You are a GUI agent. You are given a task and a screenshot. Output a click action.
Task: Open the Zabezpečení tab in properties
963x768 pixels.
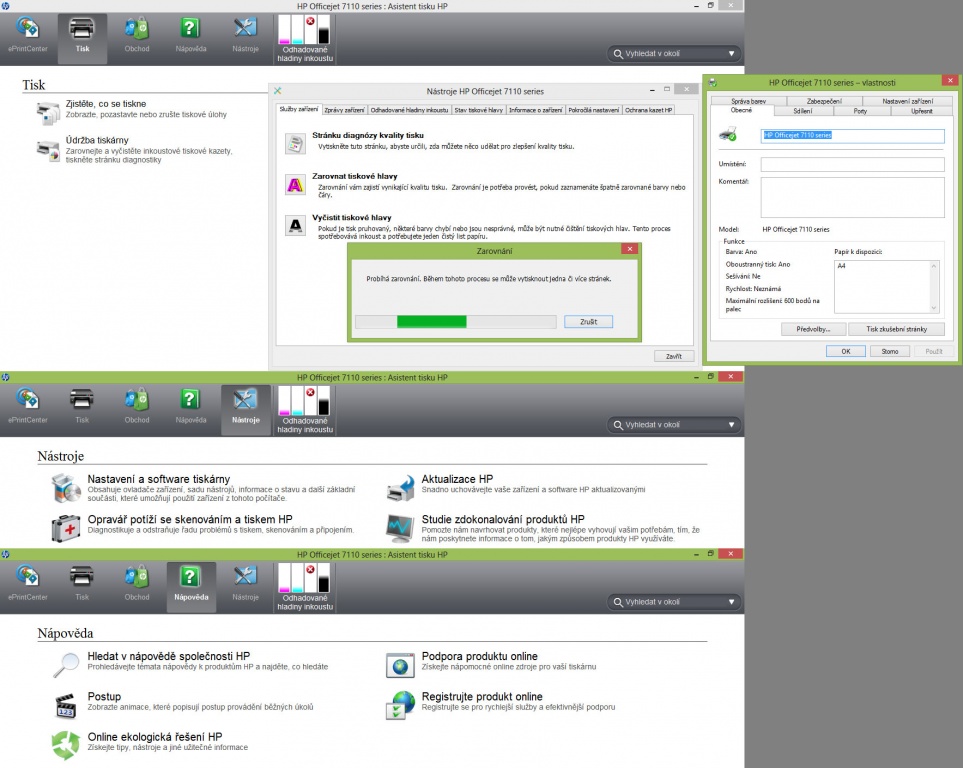tap(824, 101)
